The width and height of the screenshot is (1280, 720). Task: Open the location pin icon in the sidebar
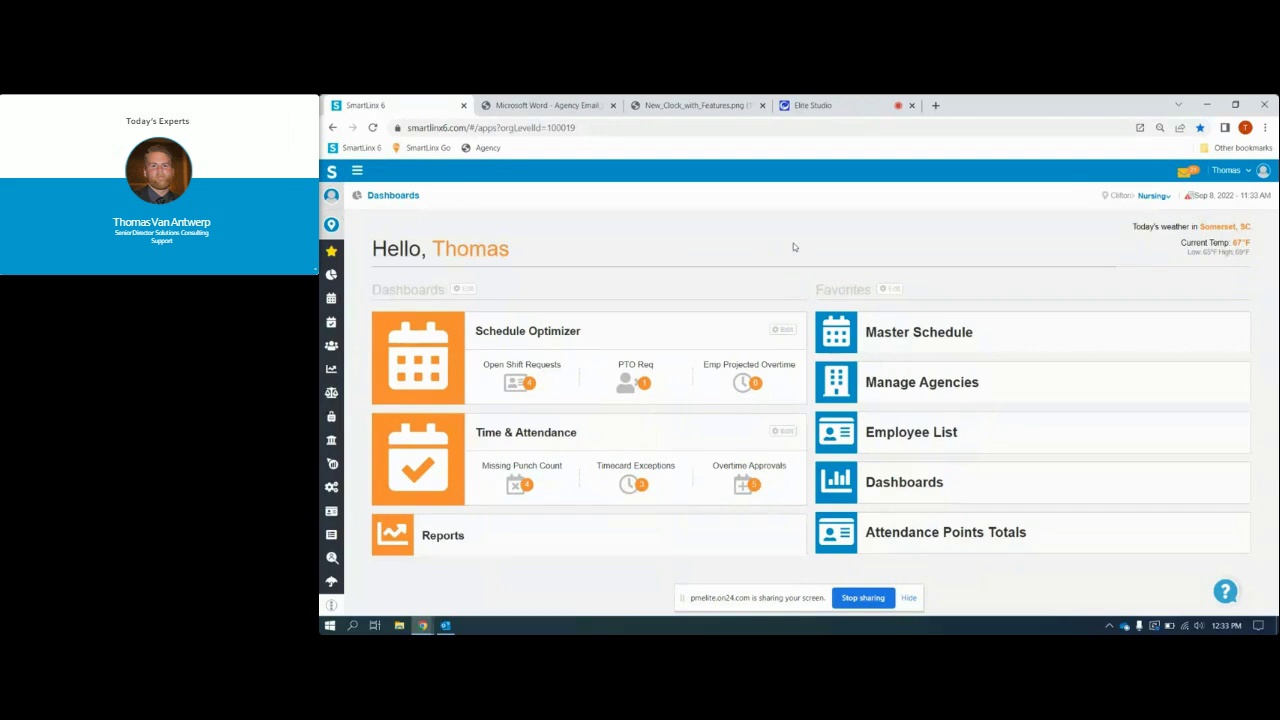pos(331,225)
